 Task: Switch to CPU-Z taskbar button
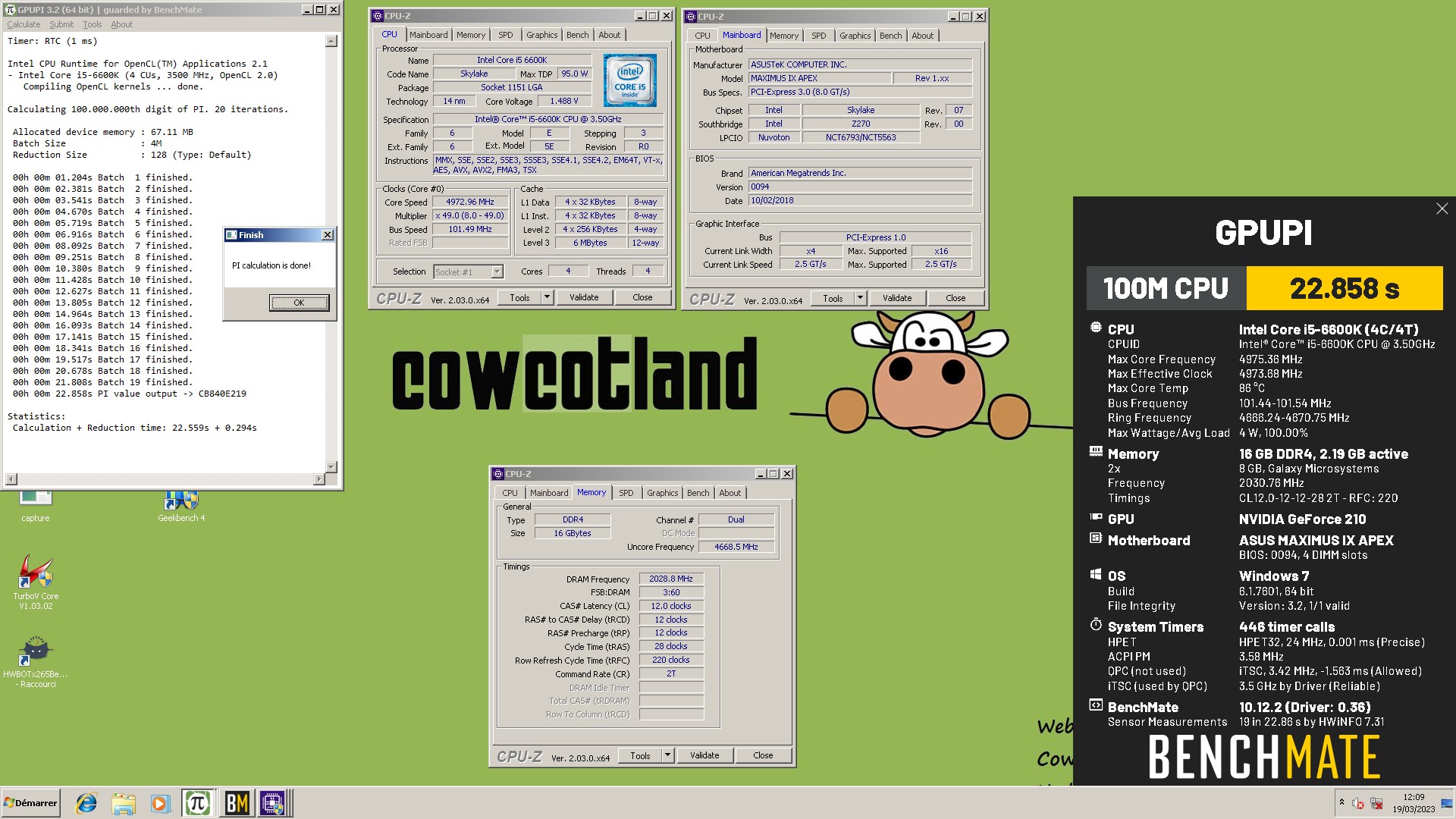(x=272, y=803)
